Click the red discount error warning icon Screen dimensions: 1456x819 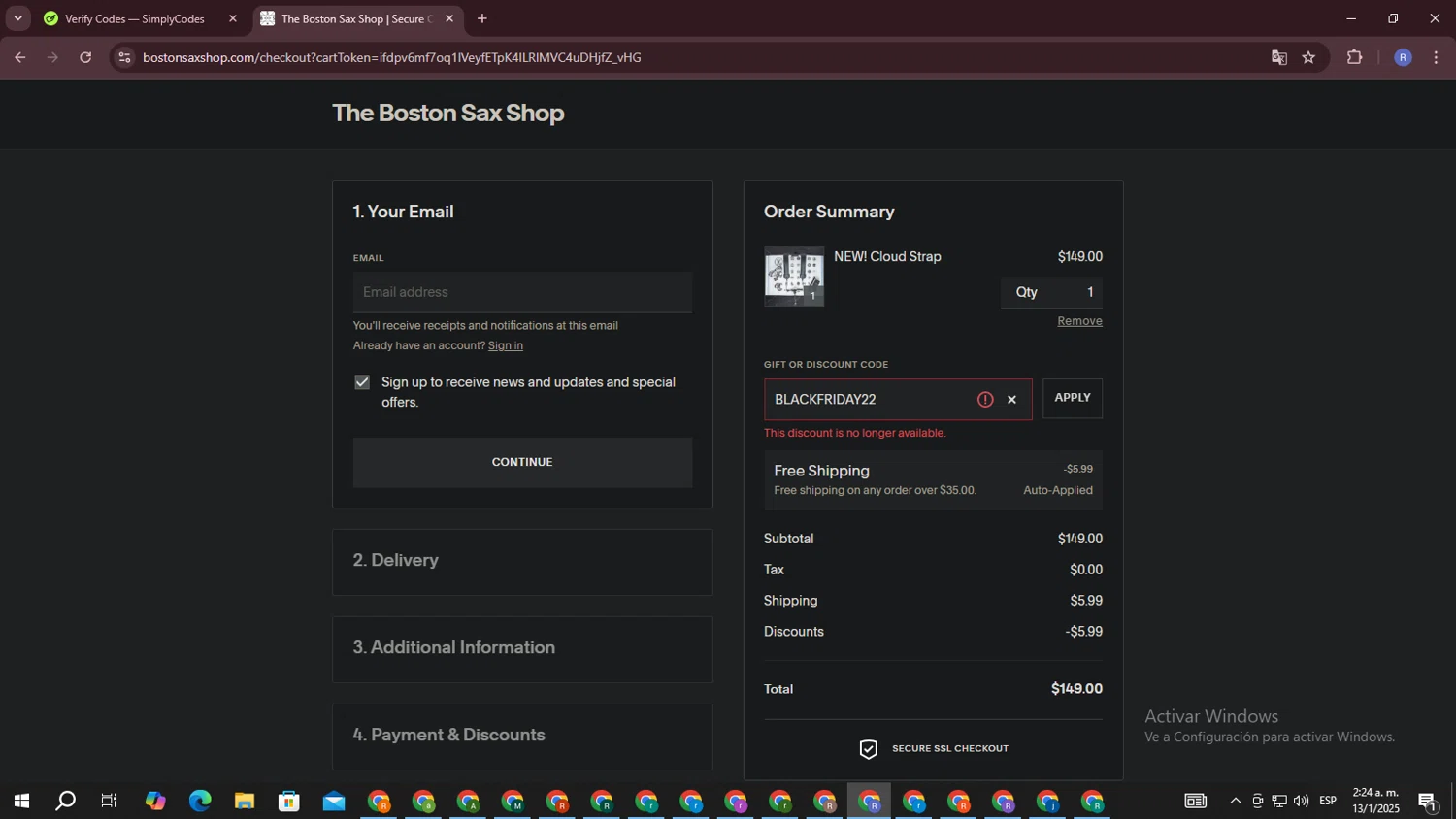pos(985,400)
